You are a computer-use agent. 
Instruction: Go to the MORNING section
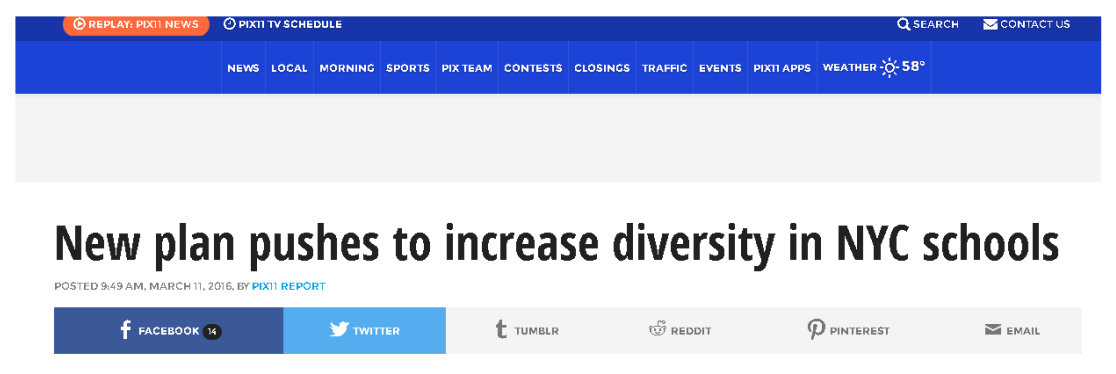(x=347, y=68)
